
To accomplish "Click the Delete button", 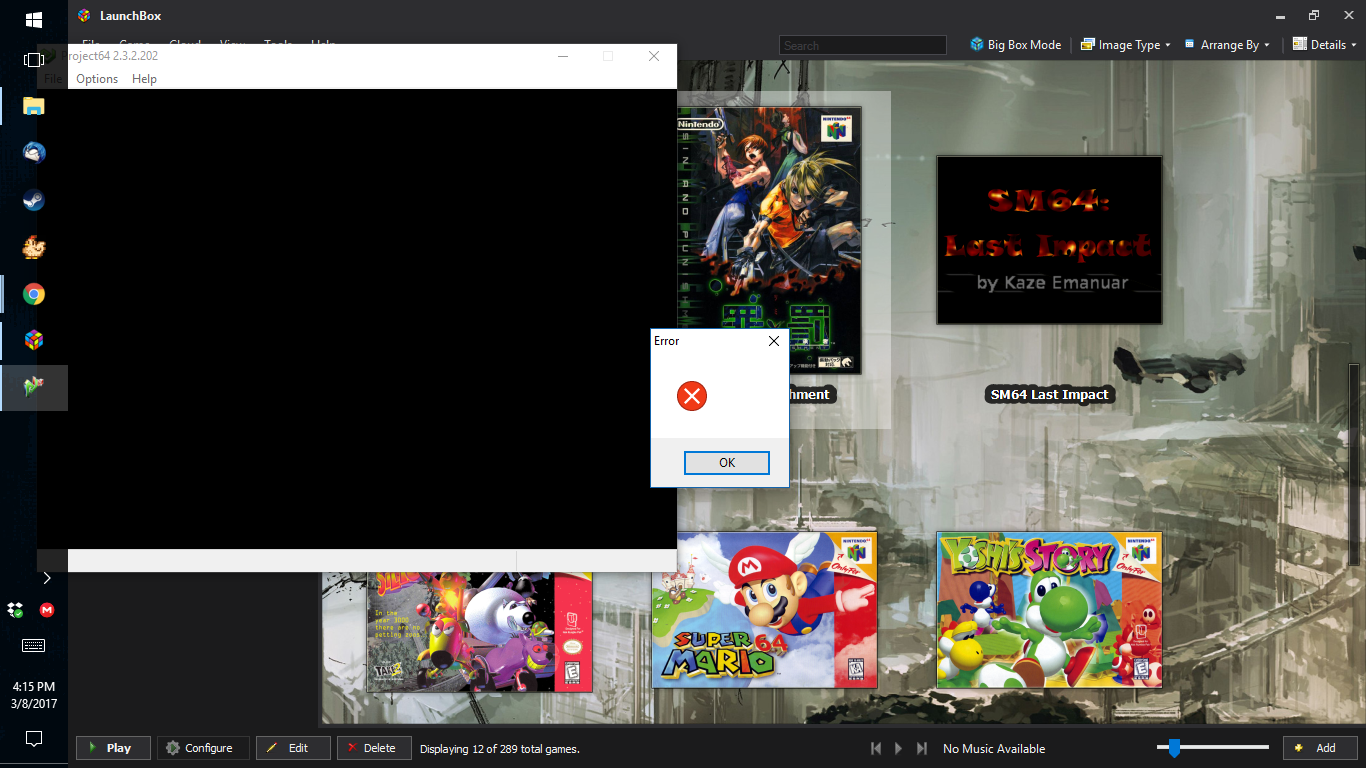I will pyautogui.click(x=374, y=748).
